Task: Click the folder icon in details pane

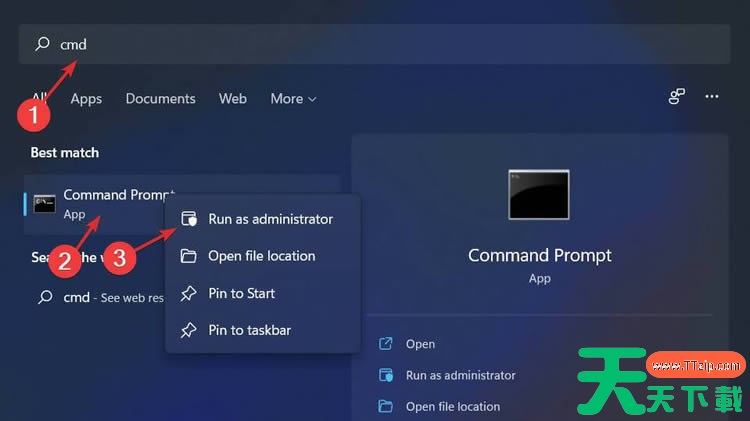Action: [386, 406]
